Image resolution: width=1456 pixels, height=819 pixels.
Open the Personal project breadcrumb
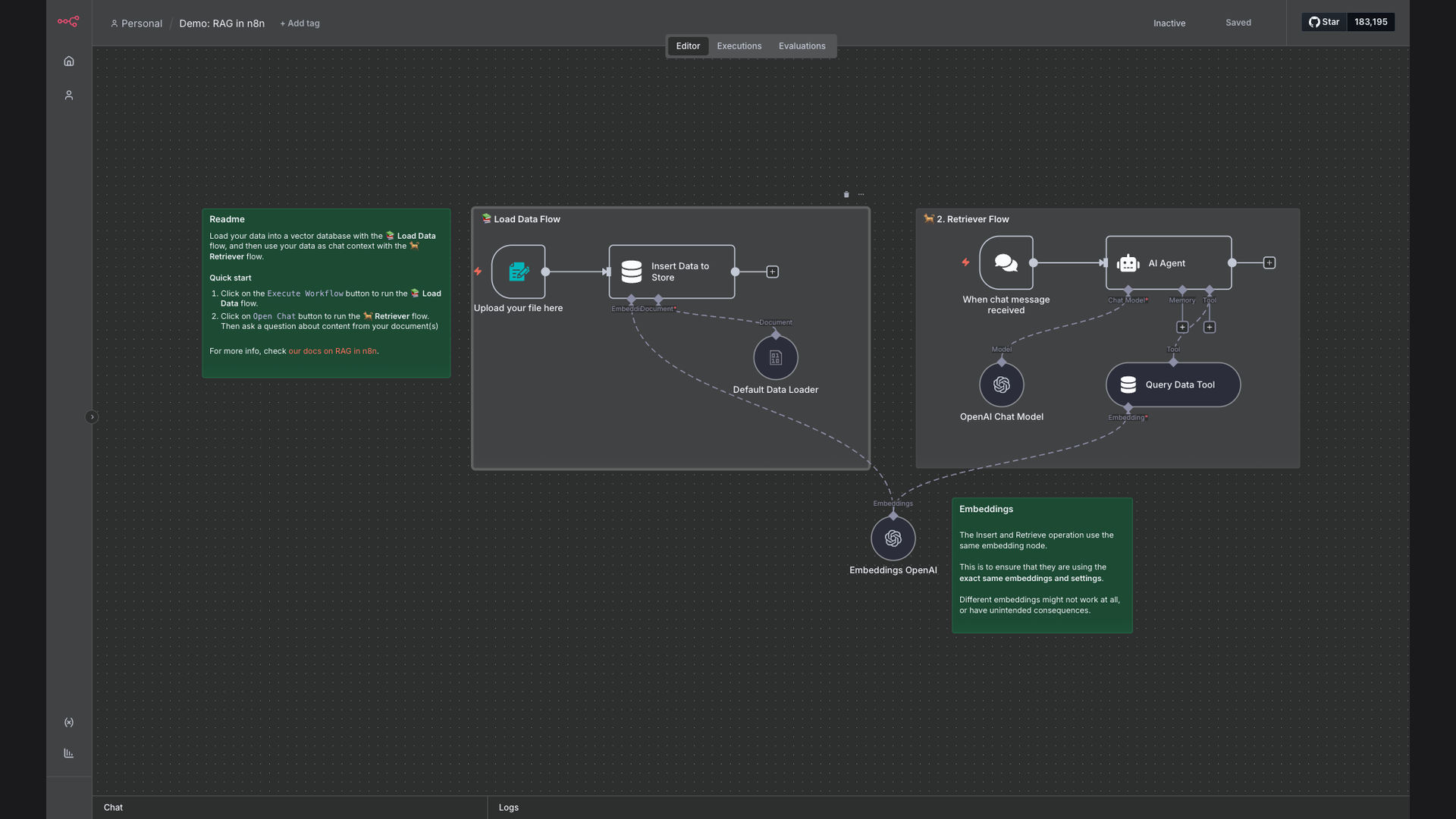136,24
